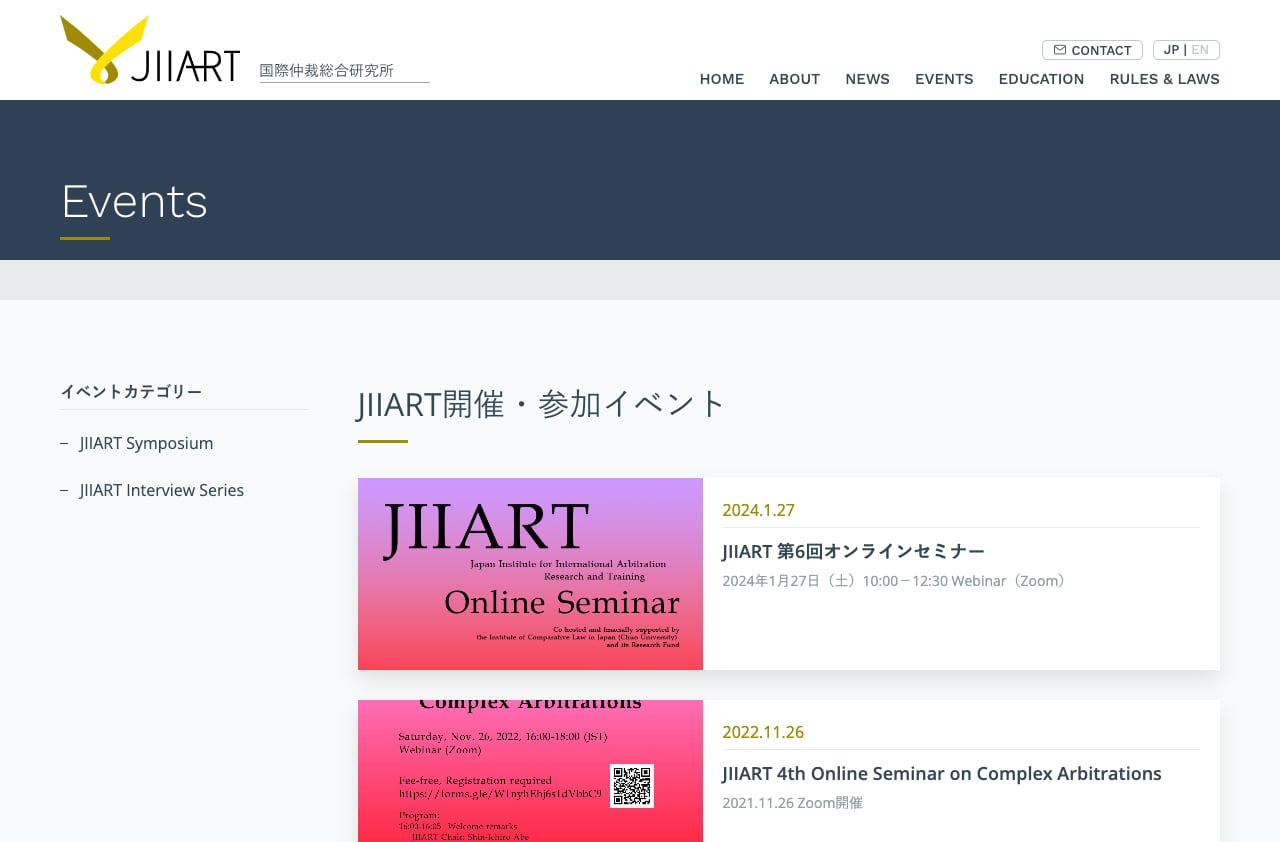The width and height of the screenshot is (1280, 842).
Task: Switch language to EN
Action: (x=1200, y=50)
